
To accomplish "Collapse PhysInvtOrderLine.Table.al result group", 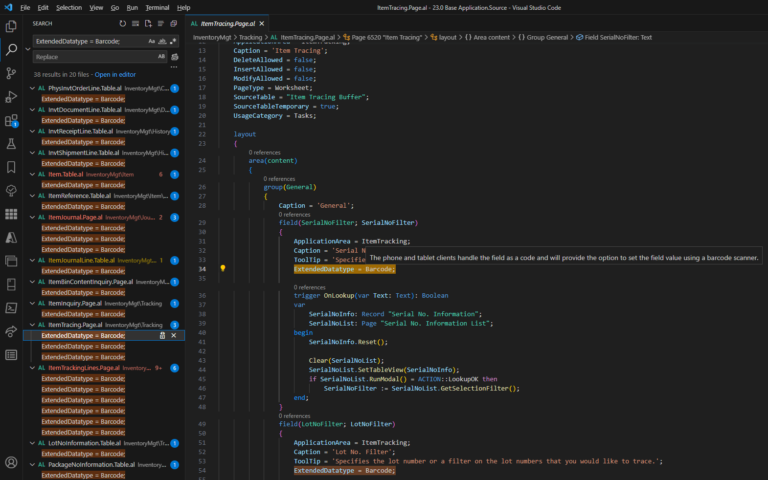I will pyautogui.click(x=32, y=89).
